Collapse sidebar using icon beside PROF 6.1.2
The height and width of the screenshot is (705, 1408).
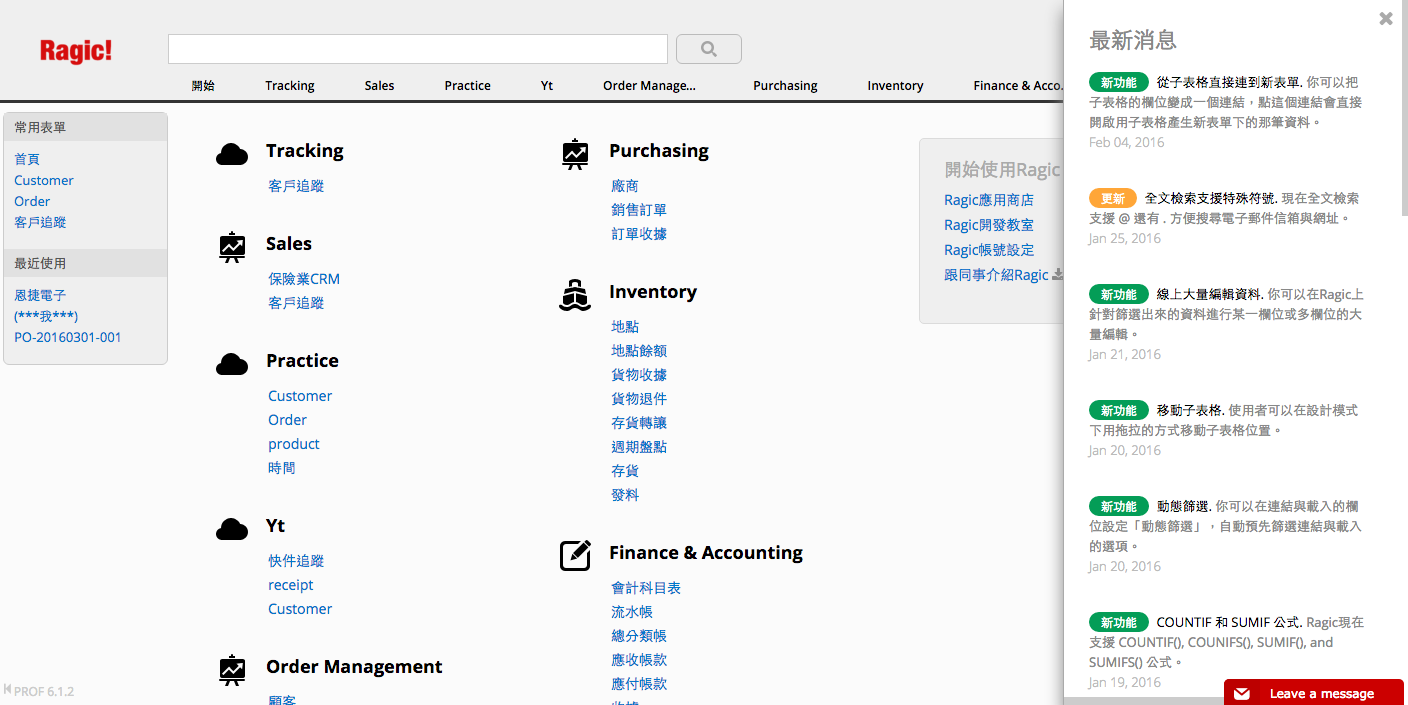coord(8,690)
